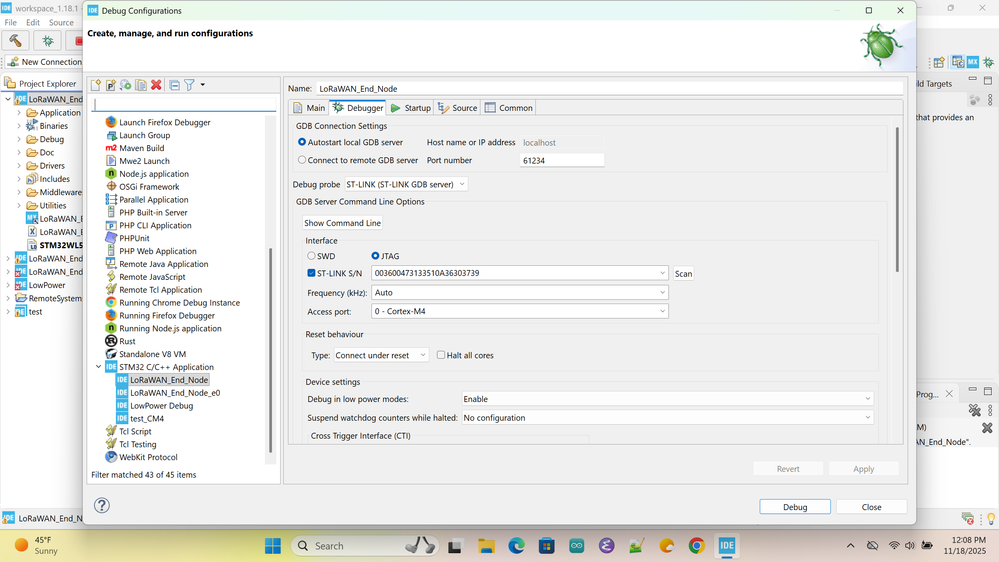Collapse STM32 C/C++ Application tree node
999x562 pixels.
click(x=98, y=367)
